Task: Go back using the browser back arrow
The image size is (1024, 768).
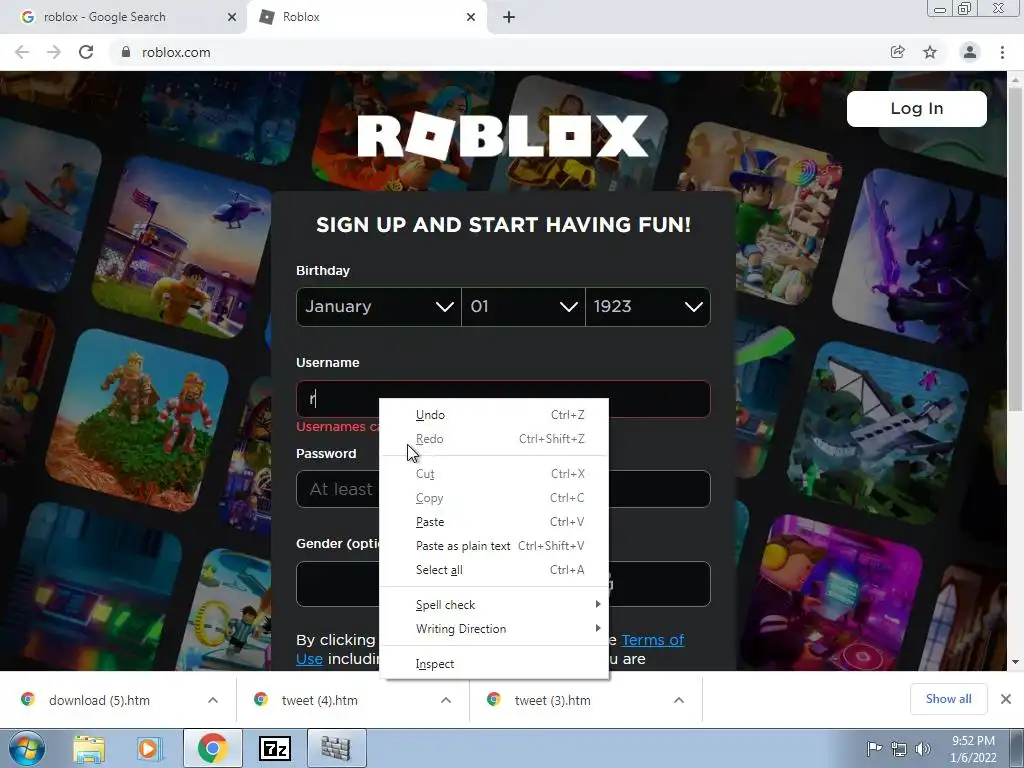Action: coord(22,52)
